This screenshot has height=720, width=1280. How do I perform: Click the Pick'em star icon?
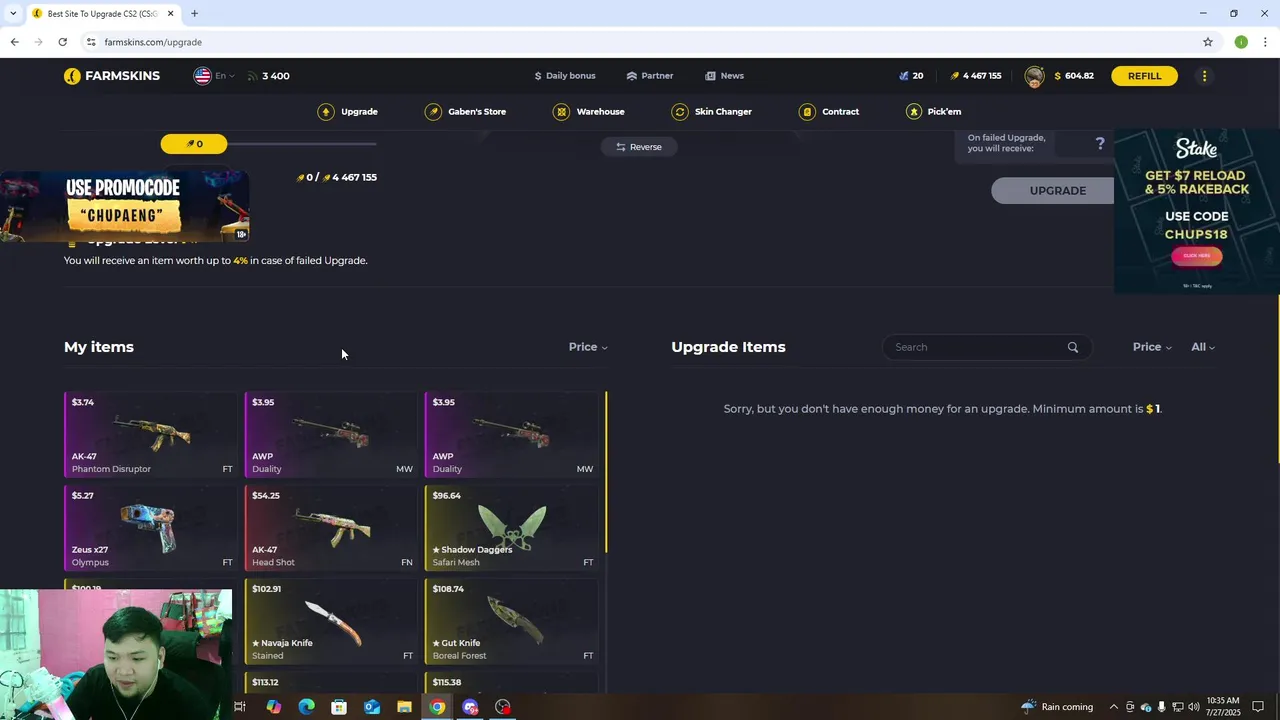pos(914,112)
